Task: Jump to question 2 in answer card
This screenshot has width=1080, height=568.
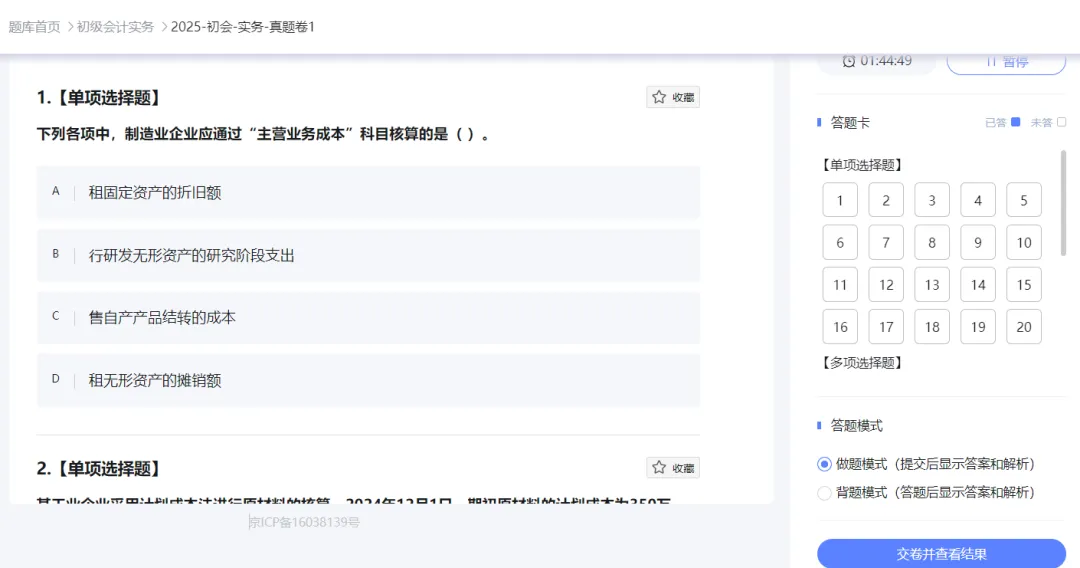Action: click(x=886, y=200)
